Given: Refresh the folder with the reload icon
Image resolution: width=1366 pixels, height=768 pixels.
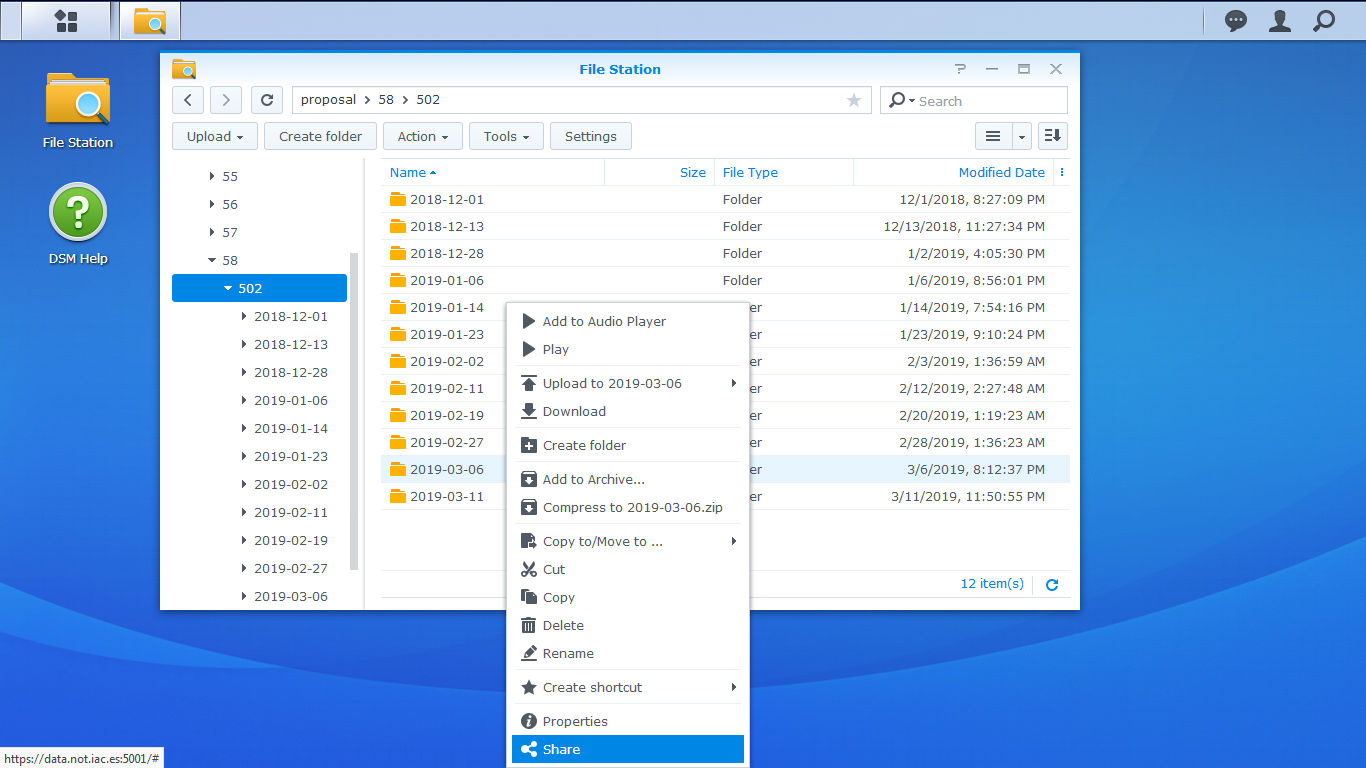Looking at the screenshot, I should pyautogui.click(x=267, y=100).
